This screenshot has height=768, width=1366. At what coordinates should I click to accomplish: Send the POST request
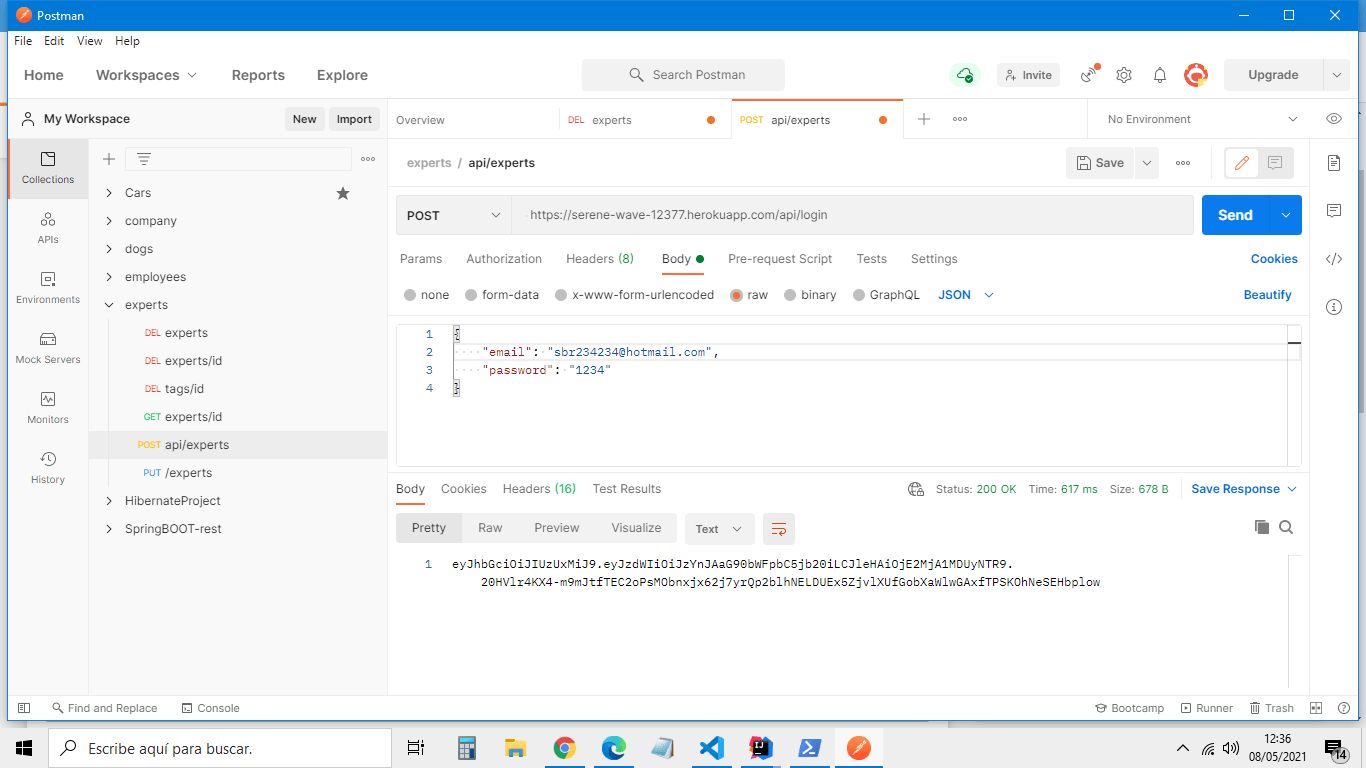(1235, 215)
